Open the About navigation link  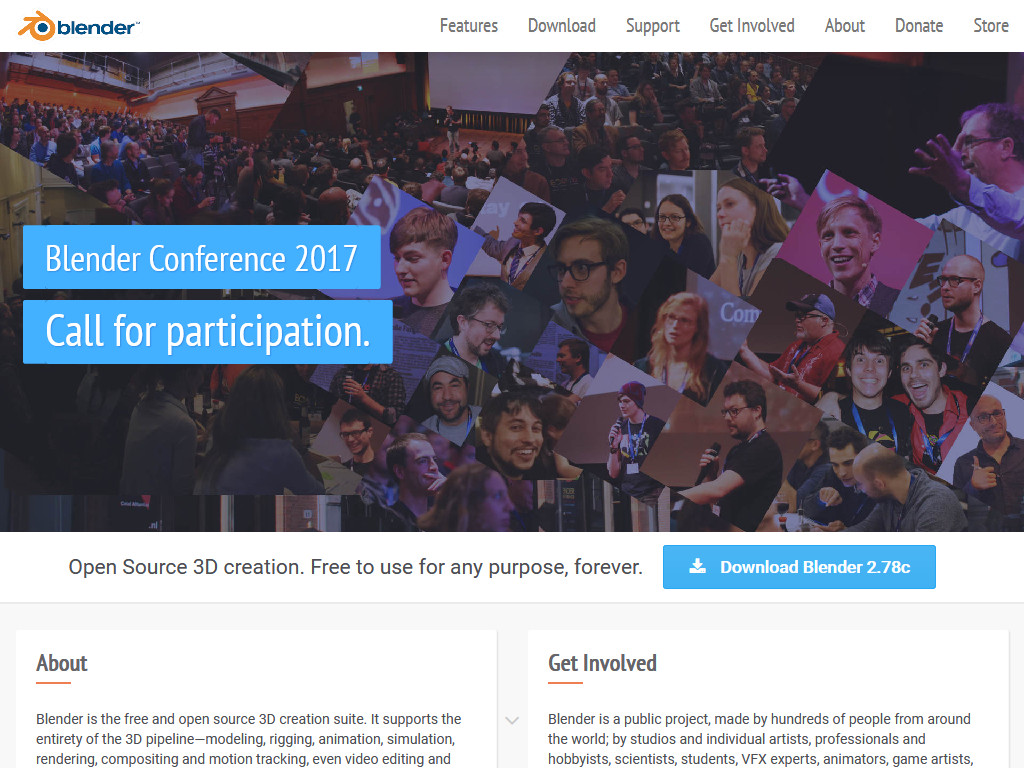(x=844, y=26)
